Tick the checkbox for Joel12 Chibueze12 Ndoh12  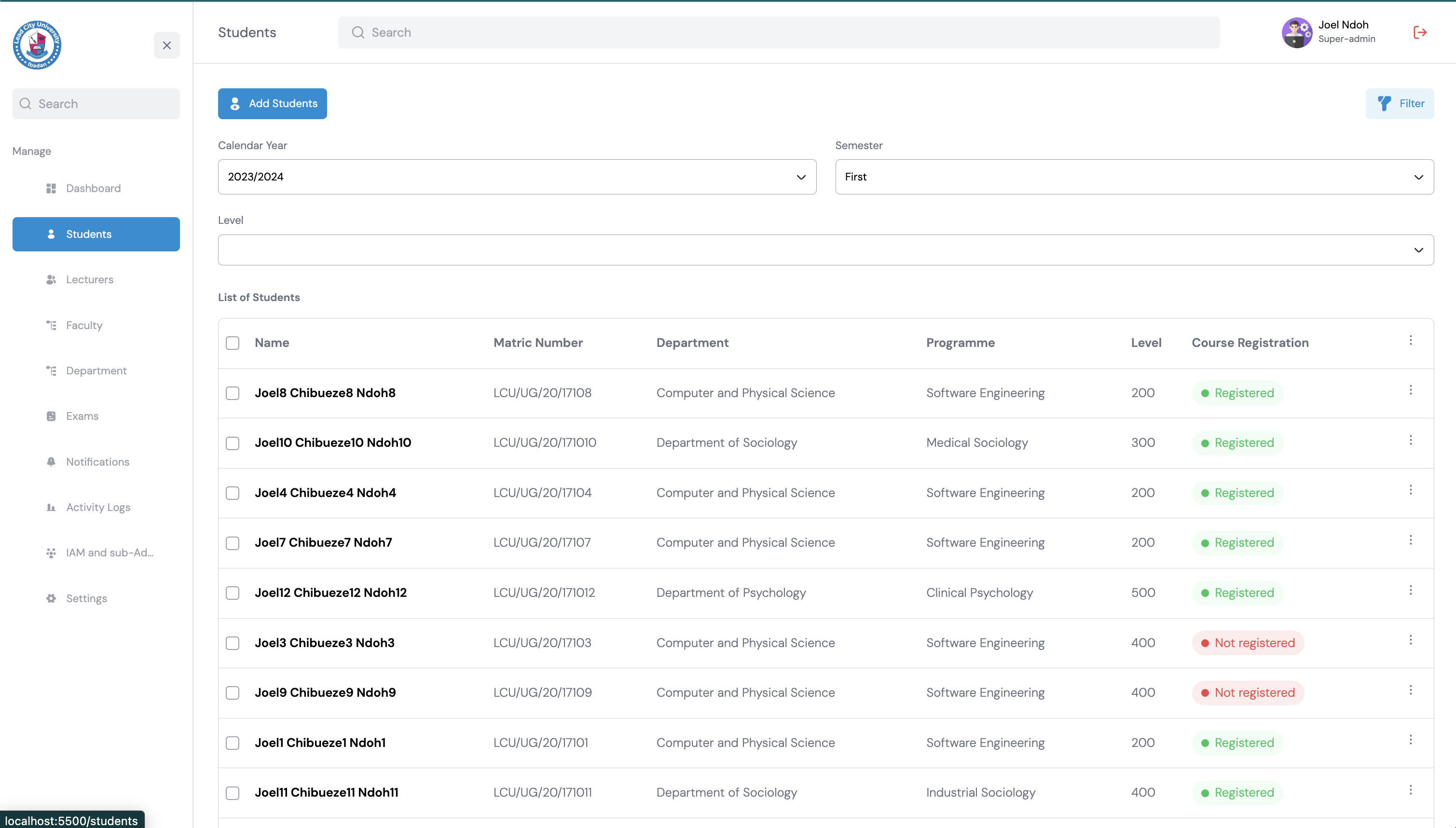[233, 593]
